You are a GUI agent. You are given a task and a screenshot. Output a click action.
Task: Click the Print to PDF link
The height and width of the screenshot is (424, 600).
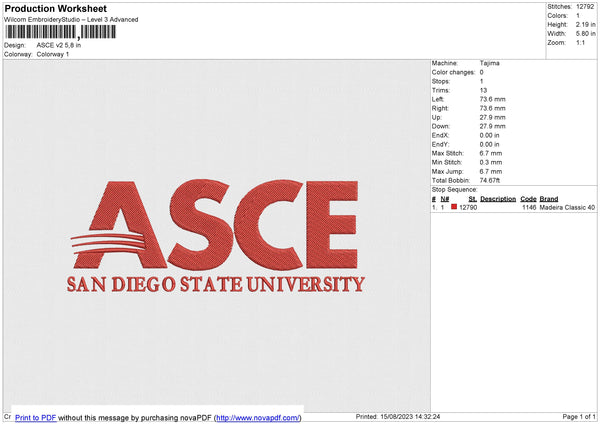pyautogui.click(x=35, y=416)
